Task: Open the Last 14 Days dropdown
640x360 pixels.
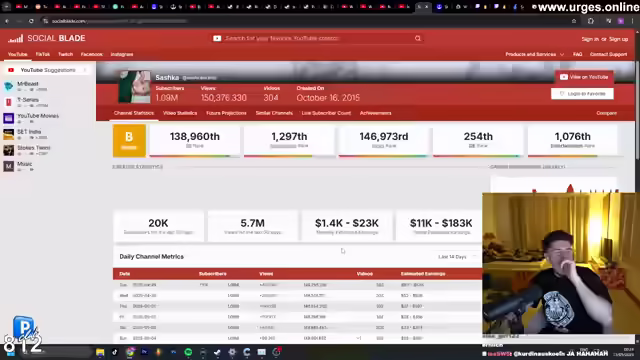Action: 457,257
